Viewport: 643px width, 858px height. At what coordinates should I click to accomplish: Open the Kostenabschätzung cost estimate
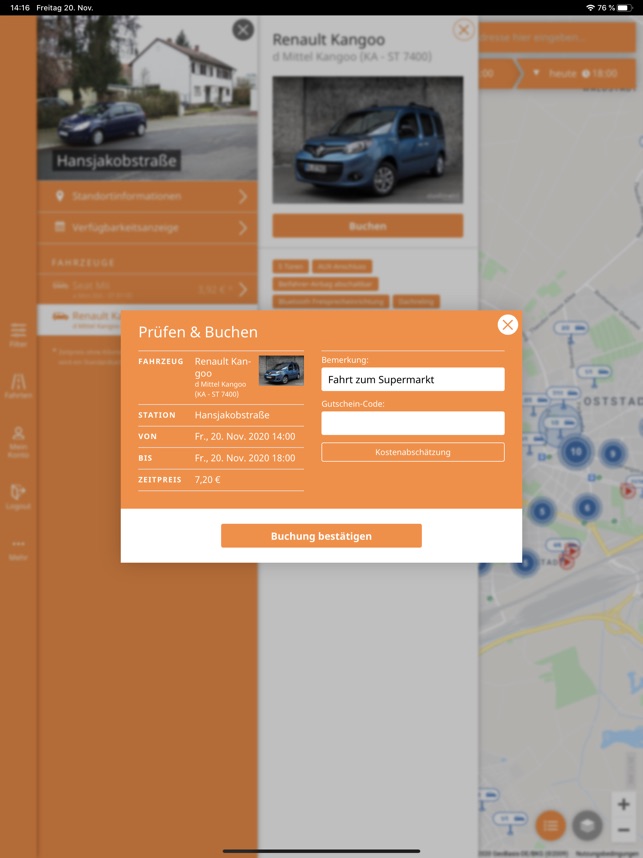(413, 452)
